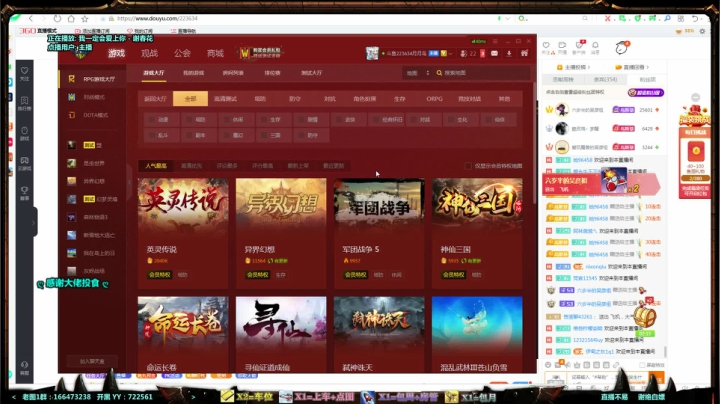Sort maps by 人气最高
Viewport: 720px width, 404px height.
(156, 166)
